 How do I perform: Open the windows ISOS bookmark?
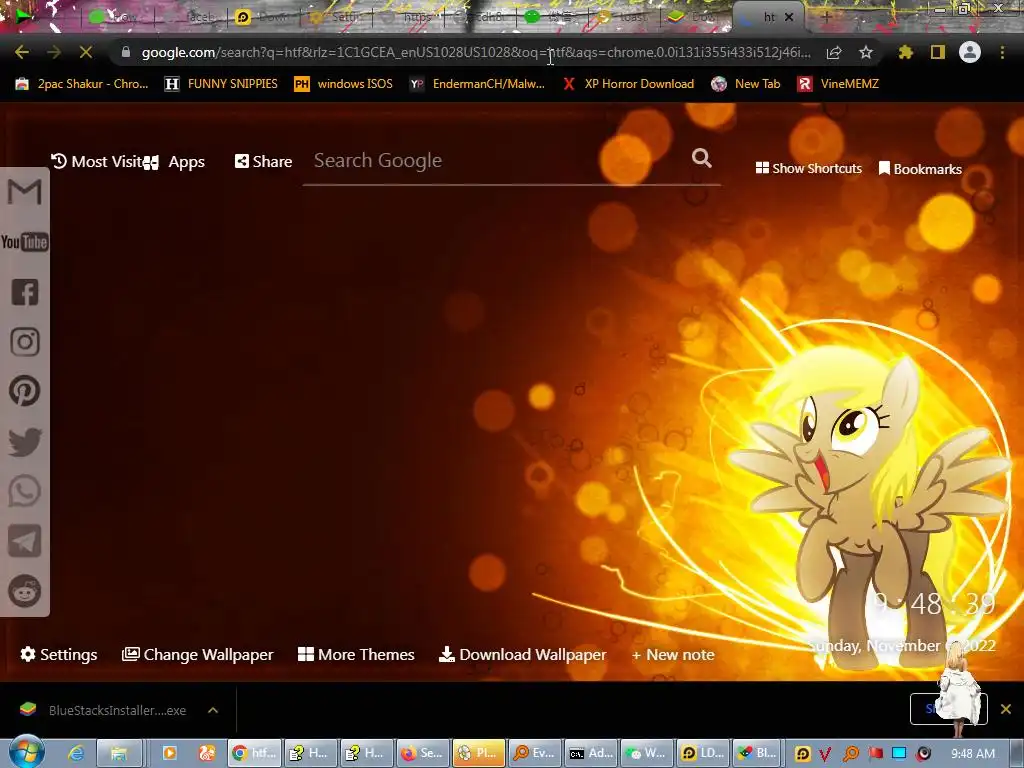click(x=344, y=84)
